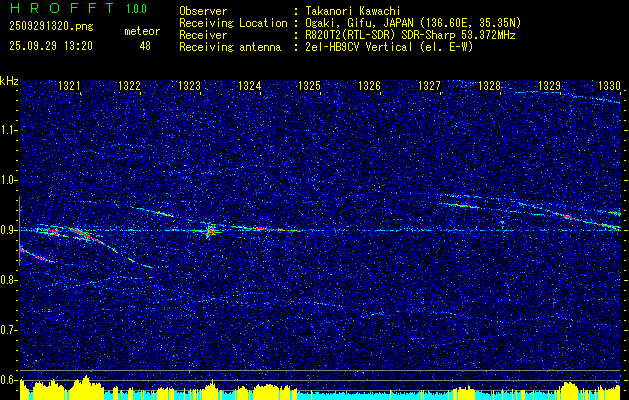Select the version number 1.0.0
The width and height of the screenshot is (629, 400).
[x=136, y=8]
